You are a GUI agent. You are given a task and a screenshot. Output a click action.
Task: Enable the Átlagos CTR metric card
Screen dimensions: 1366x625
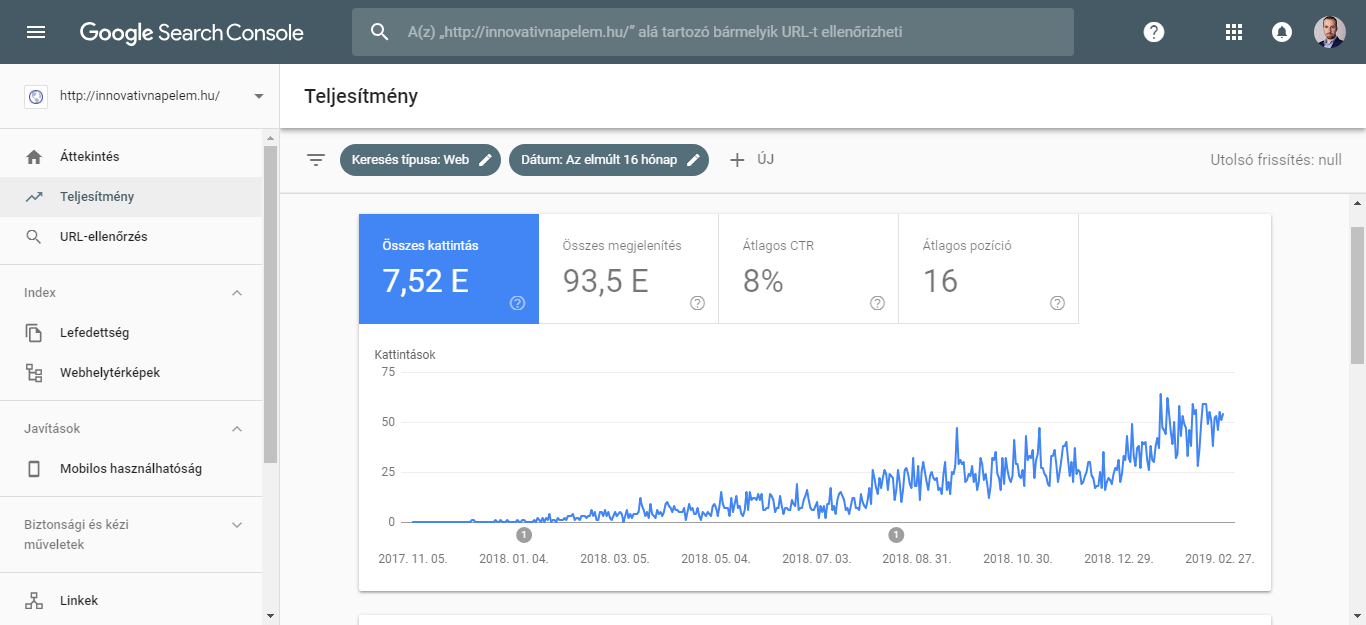point(808,268)
